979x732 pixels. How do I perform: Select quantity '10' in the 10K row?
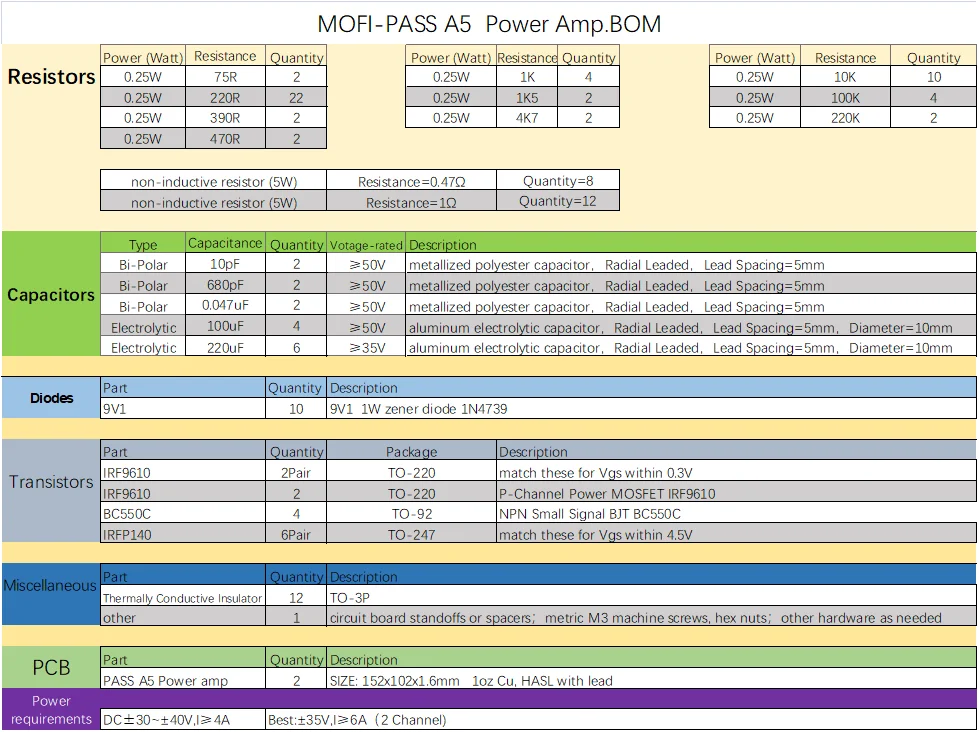[x=933, y=77]
